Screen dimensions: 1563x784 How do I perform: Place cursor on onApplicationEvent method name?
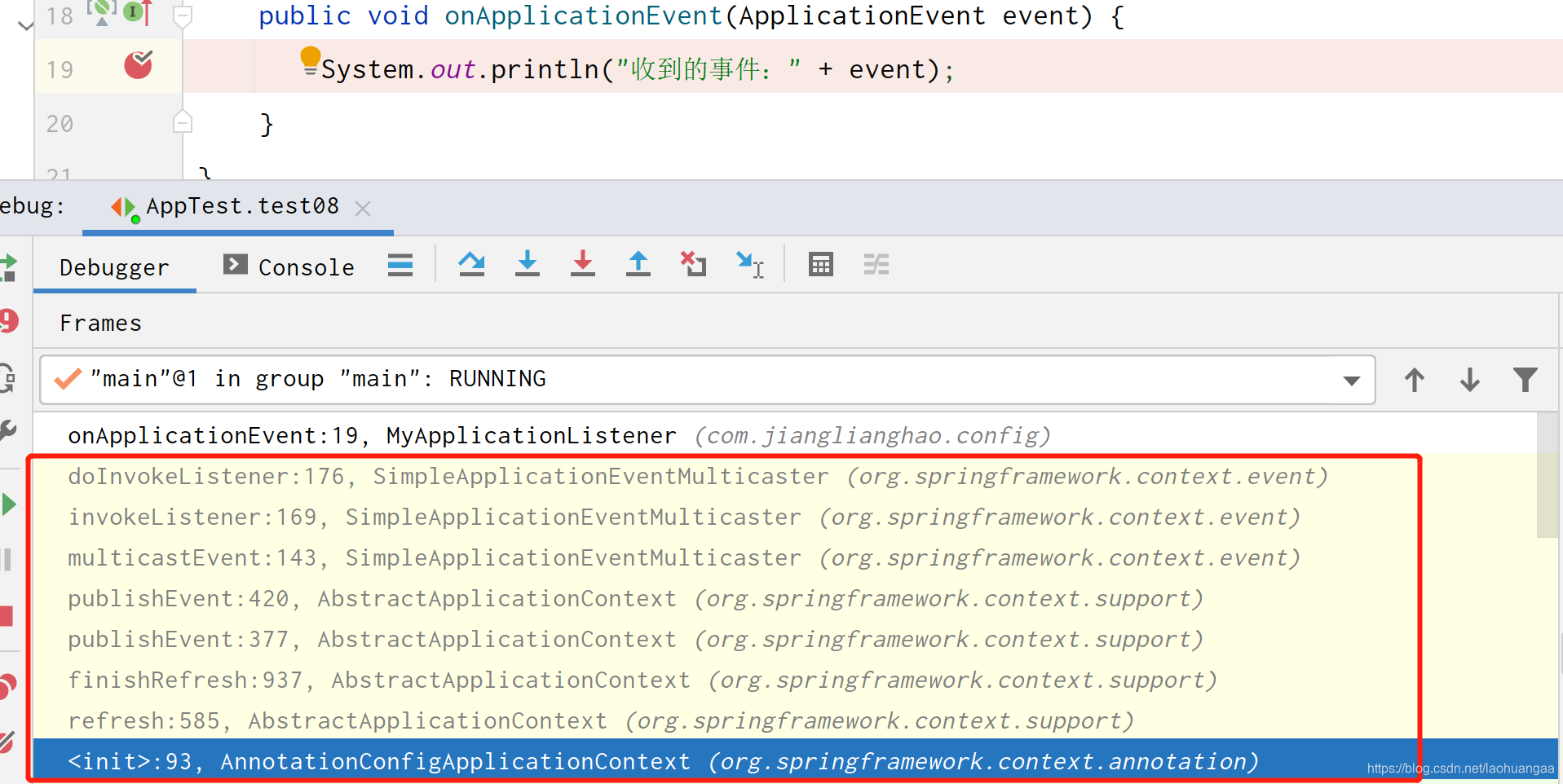(584, 15)
